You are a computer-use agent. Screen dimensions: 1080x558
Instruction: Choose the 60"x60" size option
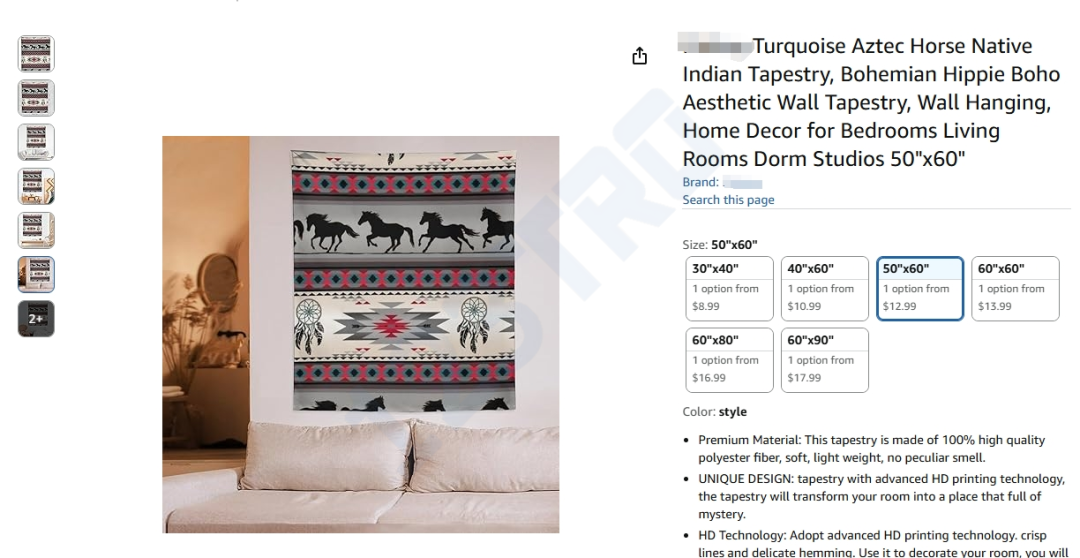pos(1015,289)
